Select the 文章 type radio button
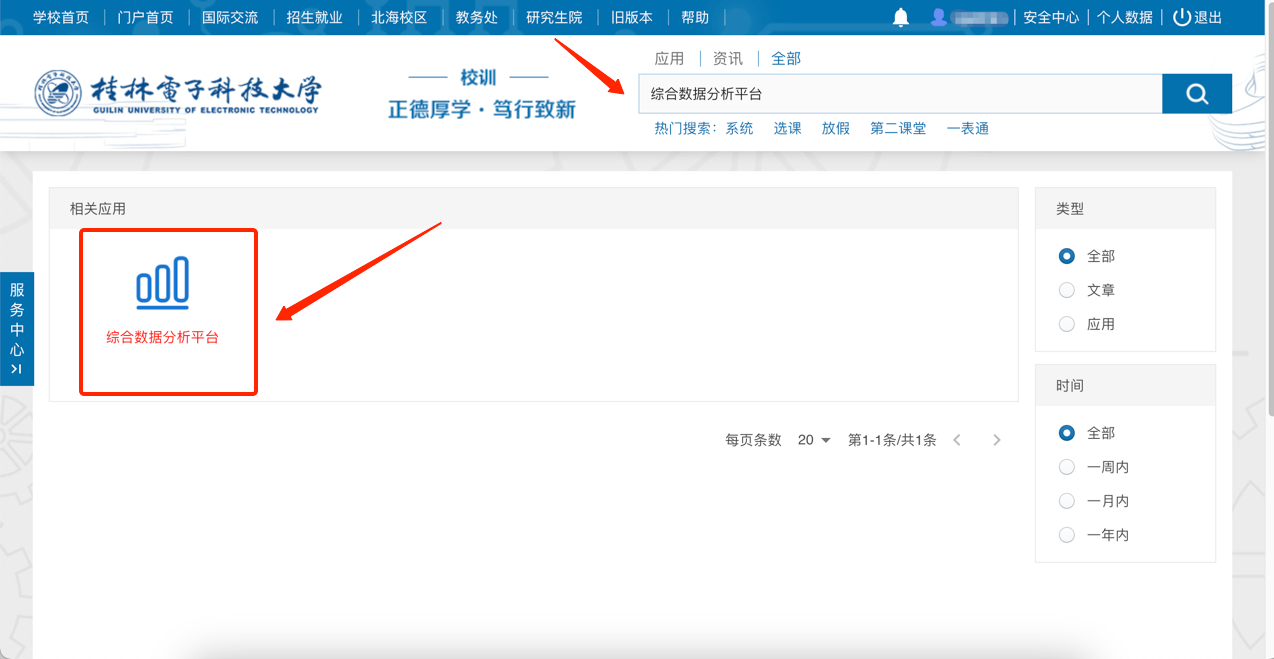 pos(1067,290)
